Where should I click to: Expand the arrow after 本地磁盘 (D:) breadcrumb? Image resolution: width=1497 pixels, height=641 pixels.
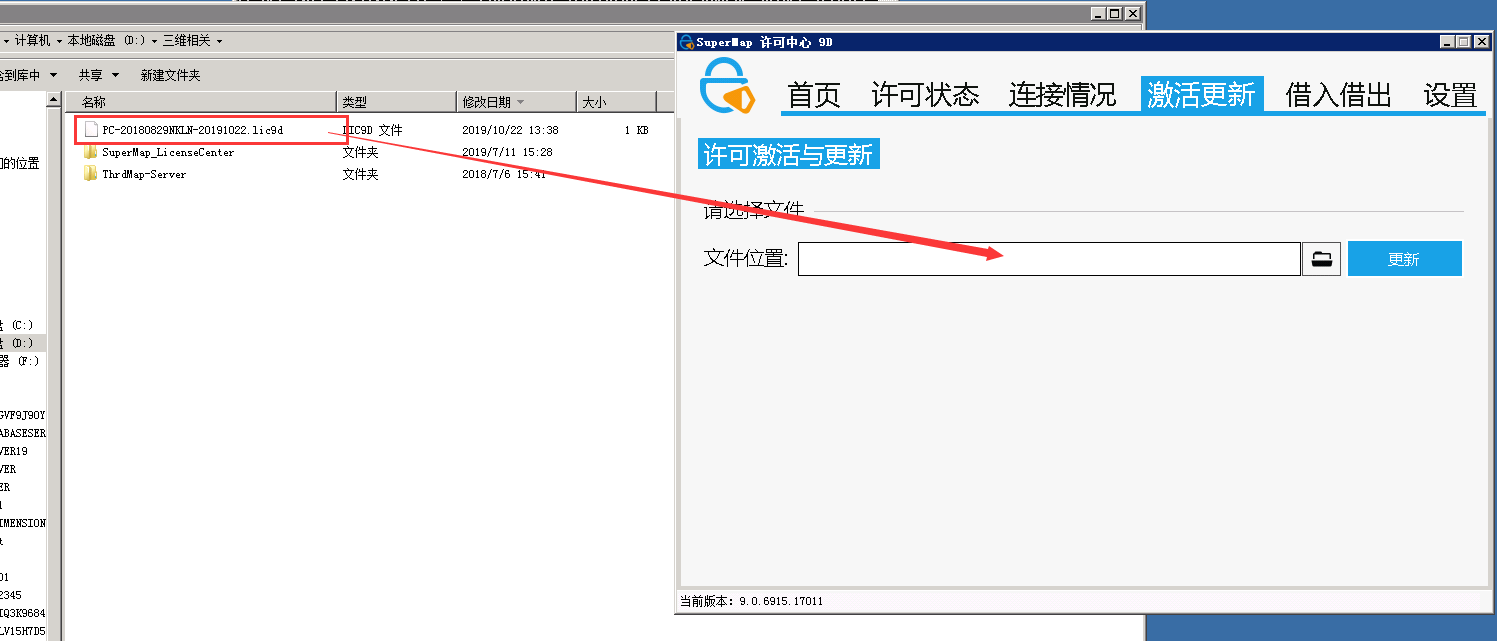point(155,41)
